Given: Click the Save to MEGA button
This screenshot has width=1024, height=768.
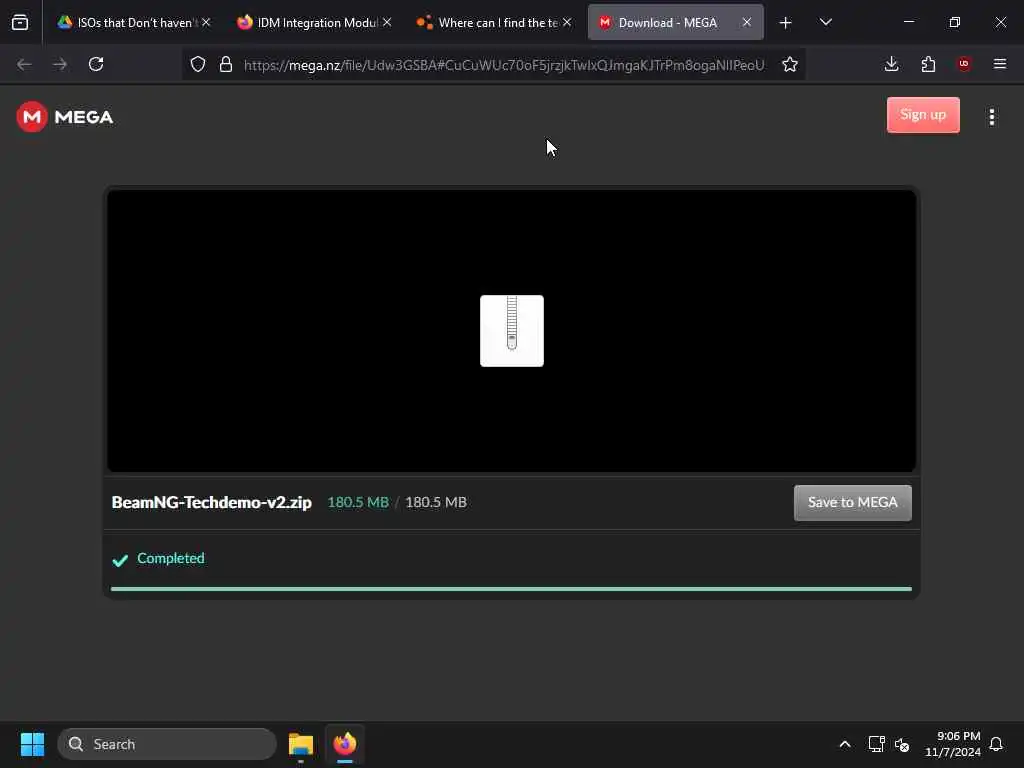Looking at the screenshot, I should pyautogui.click(x=852, y=503).
